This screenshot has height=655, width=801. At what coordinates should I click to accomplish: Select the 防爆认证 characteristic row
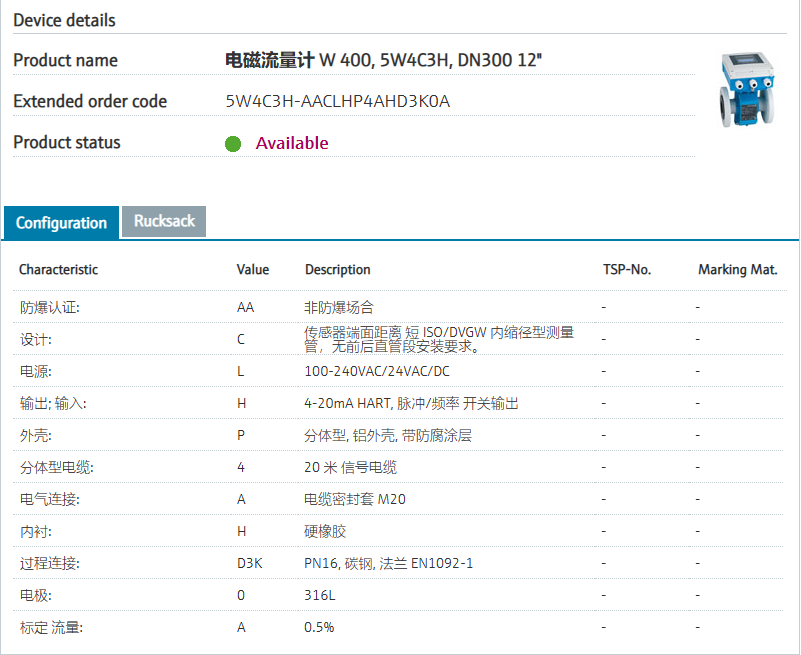(x=50, y=307)
